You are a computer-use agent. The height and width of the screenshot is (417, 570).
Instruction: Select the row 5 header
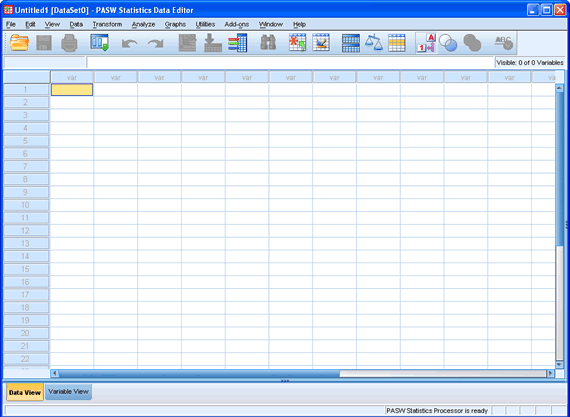click(25, 141)
